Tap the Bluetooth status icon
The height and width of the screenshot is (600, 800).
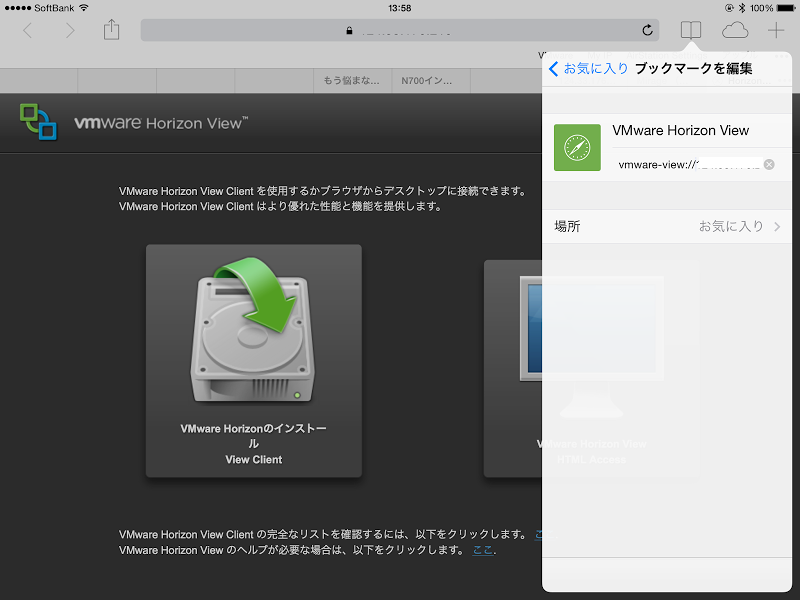[x=742, y=8]
